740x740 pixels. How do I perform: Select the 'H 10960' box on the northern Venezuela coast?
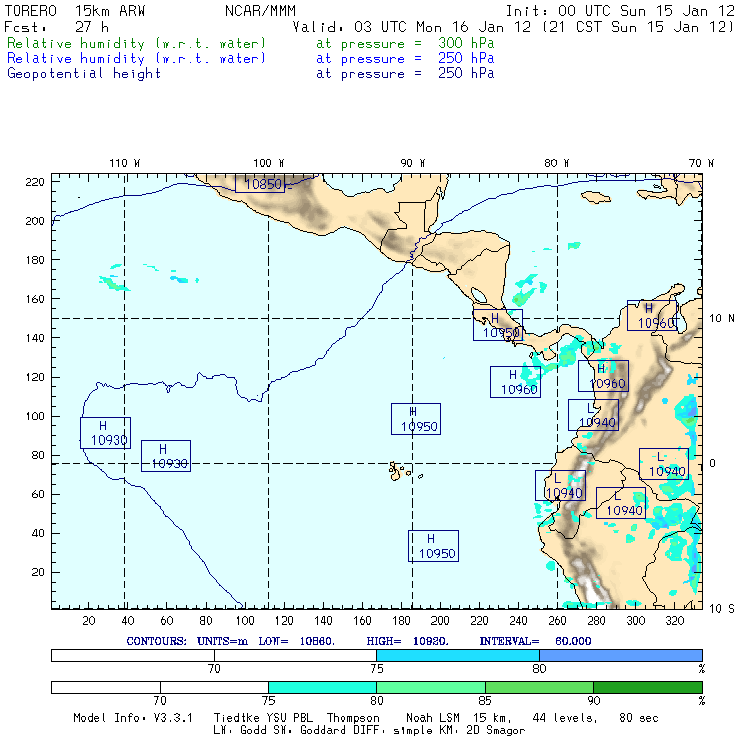pos(652,315)
